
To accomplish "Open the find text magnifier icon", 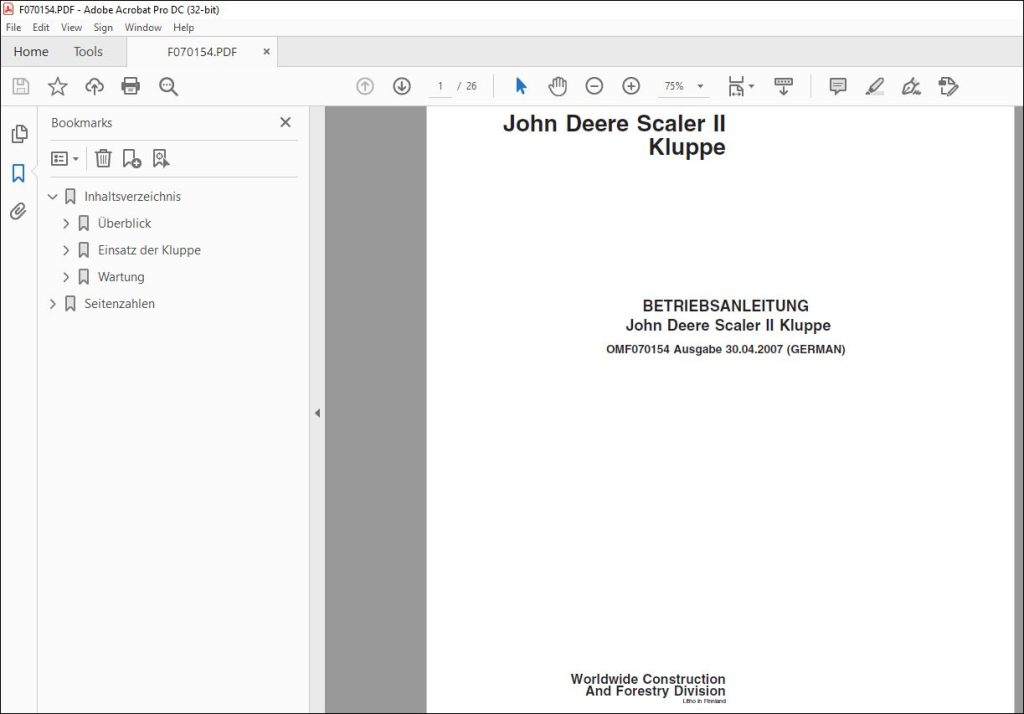I will coord(168,86).
